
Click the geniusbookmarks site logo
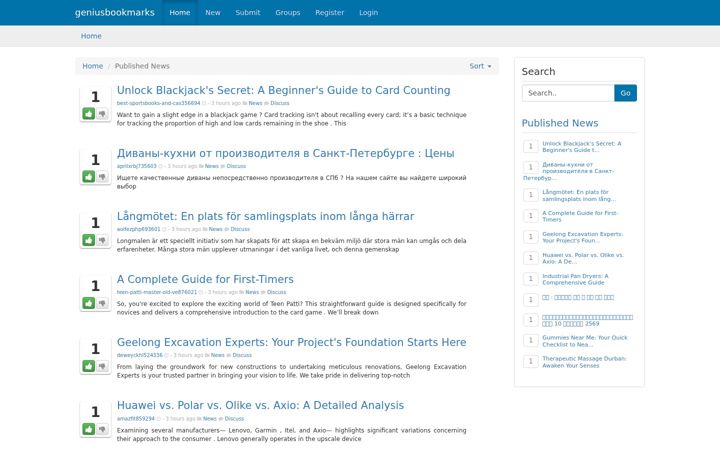click(115, 12)
